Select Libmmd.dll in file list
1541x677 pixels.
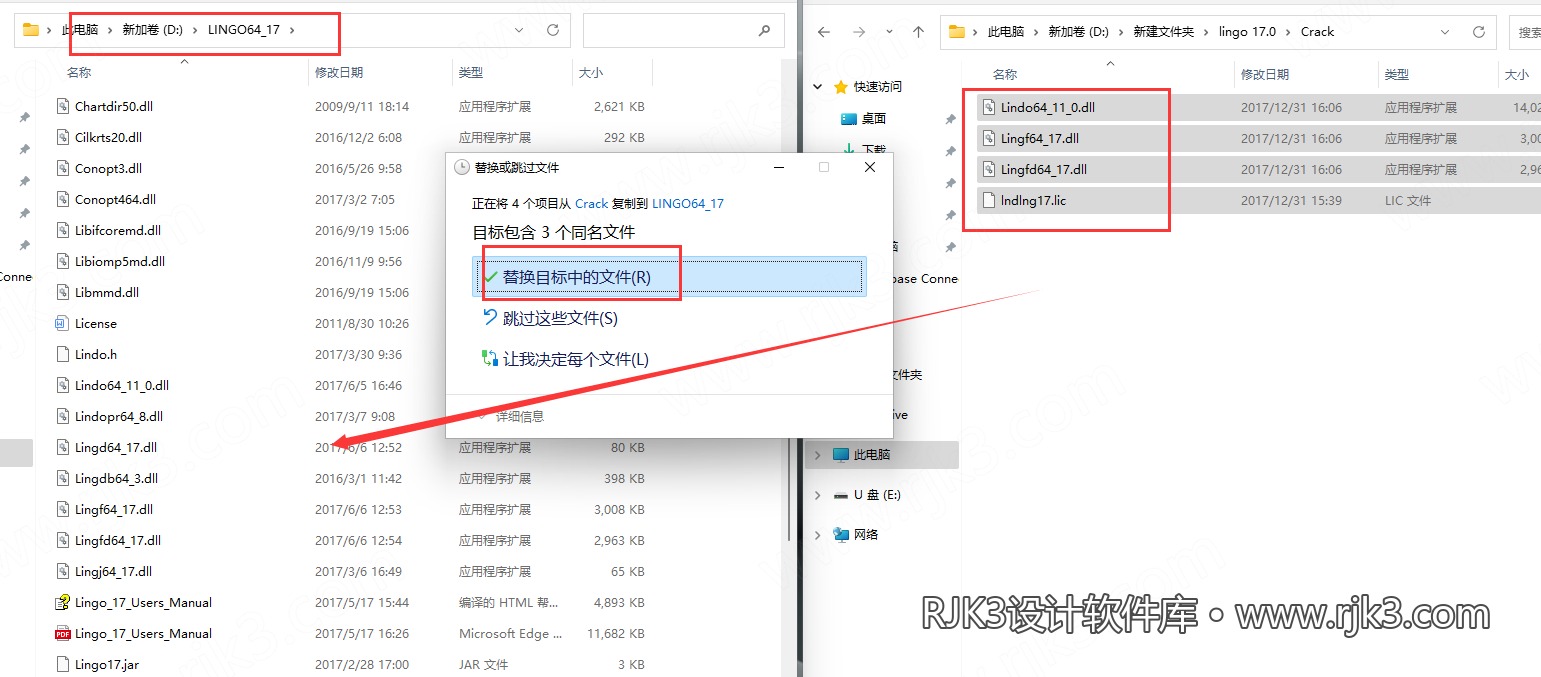107,292
